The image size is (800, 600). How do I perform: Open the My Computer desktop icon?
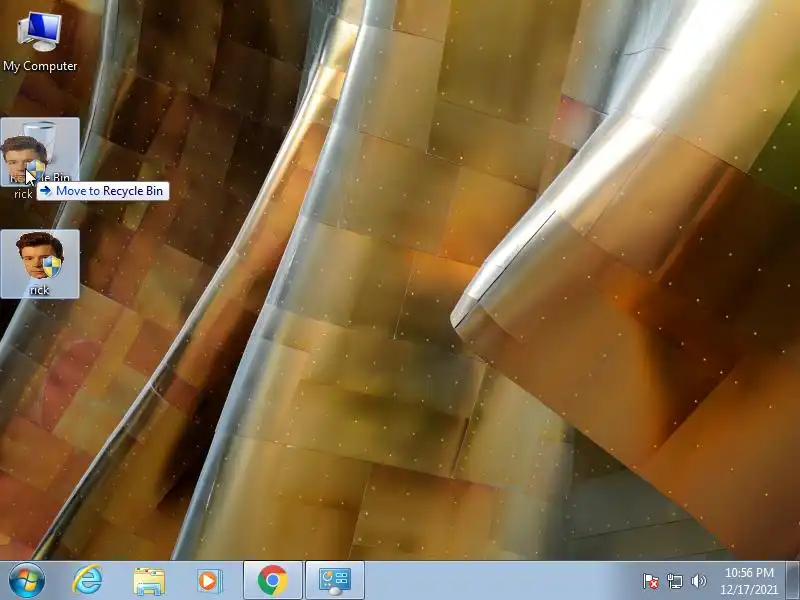(39, 42)
